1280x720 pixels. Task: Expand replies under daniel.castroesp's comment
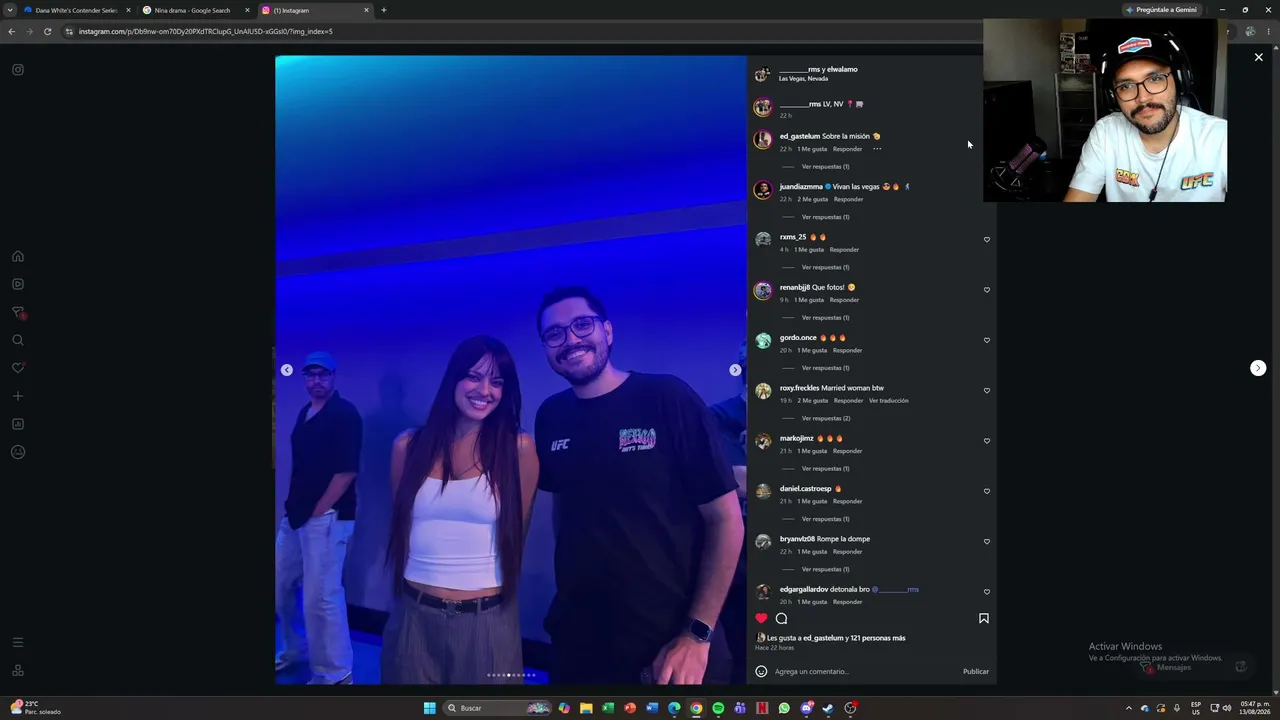click(x=825, y=519)
